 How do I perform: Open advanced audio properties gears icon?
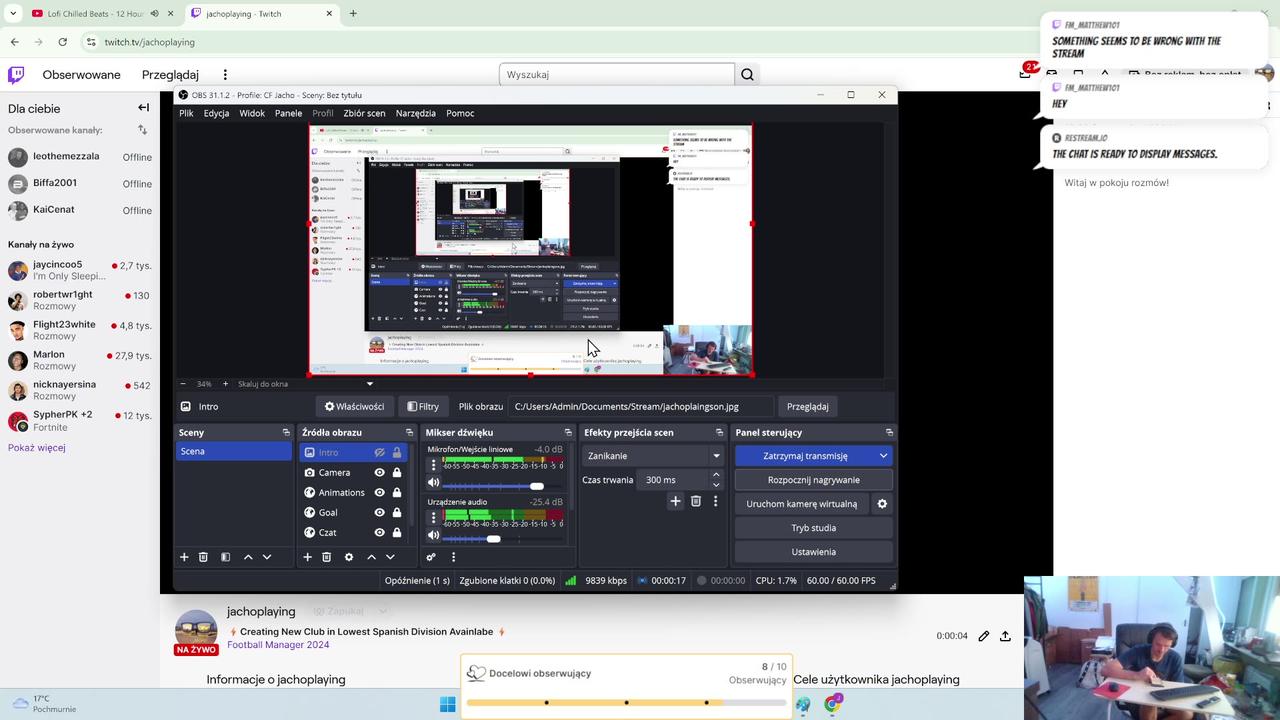pos(431,557)
